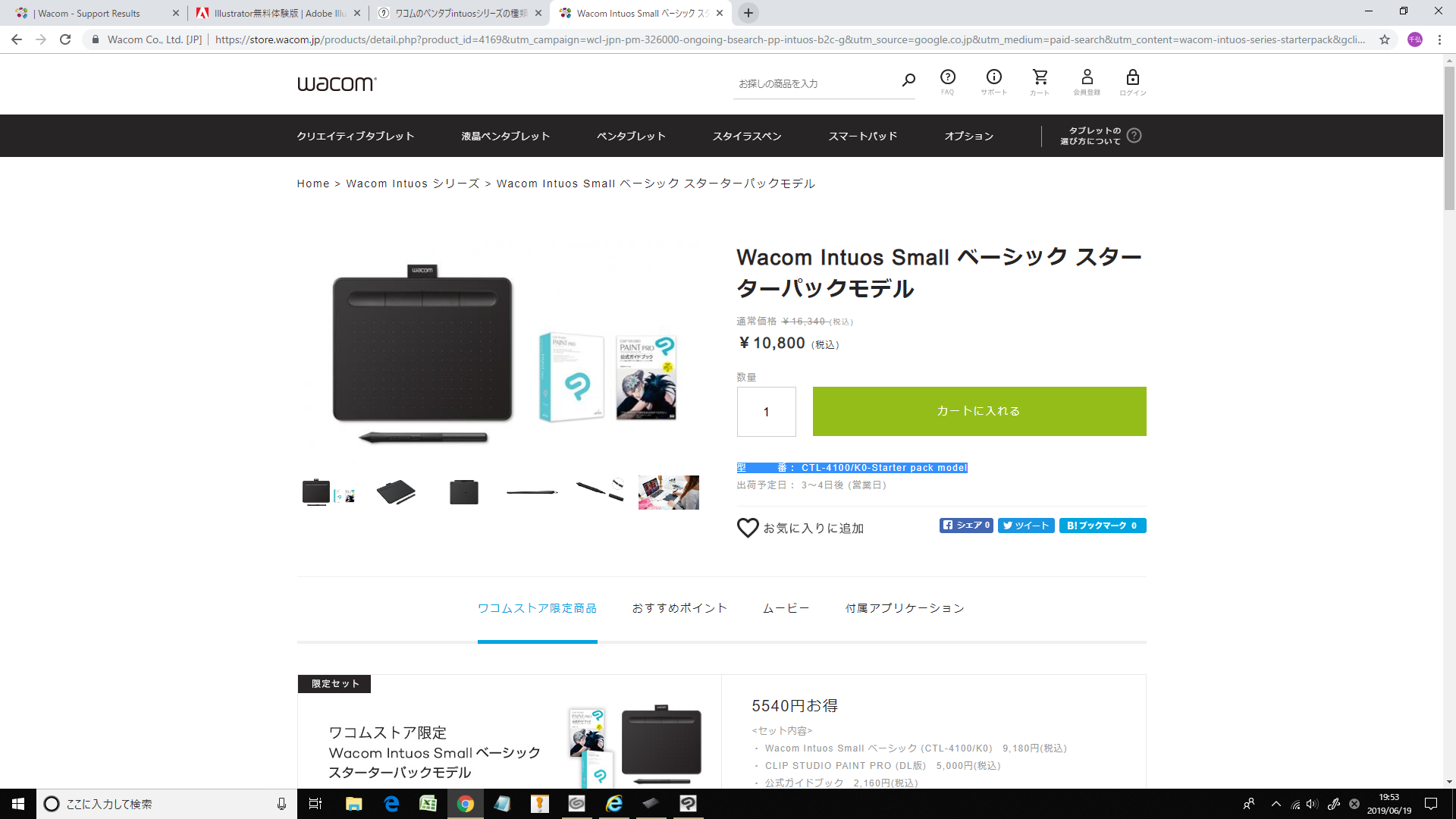Open the クリエイティブタブレット menu
This screenshot has height=819, width=1456.
(355, 136)
